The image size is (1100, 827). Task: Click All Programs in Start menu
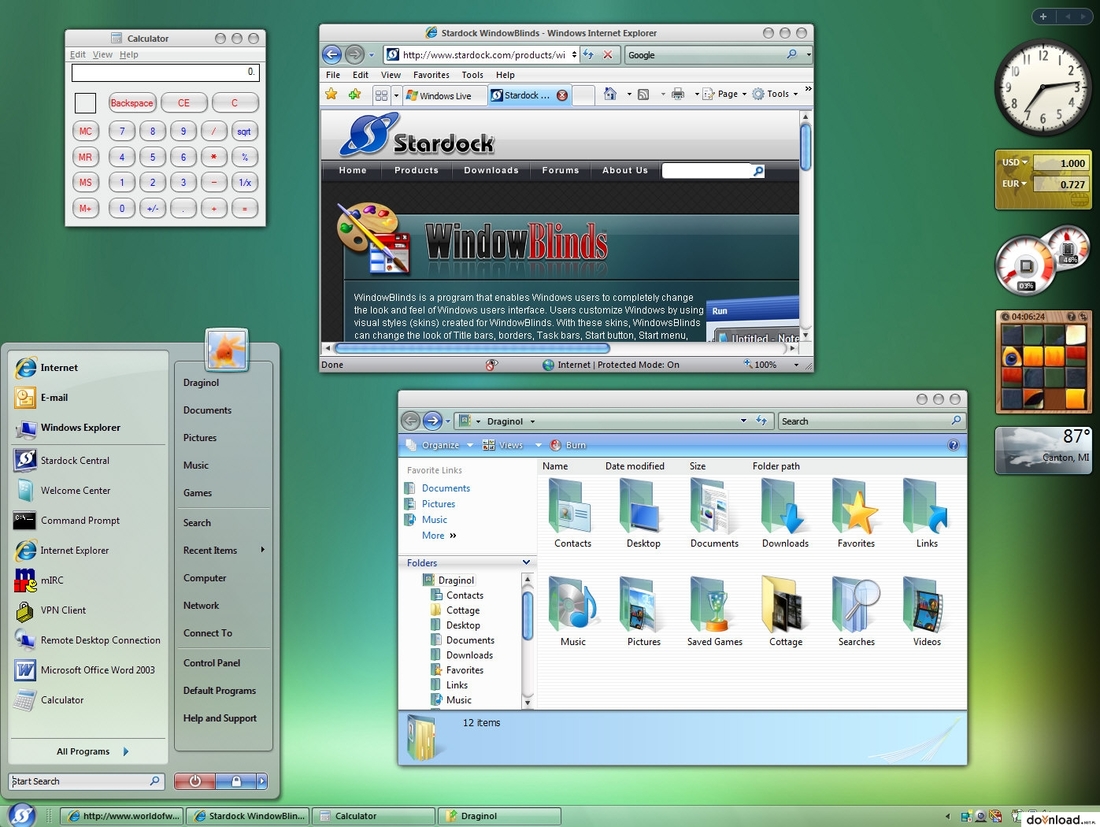coord(92,751)
